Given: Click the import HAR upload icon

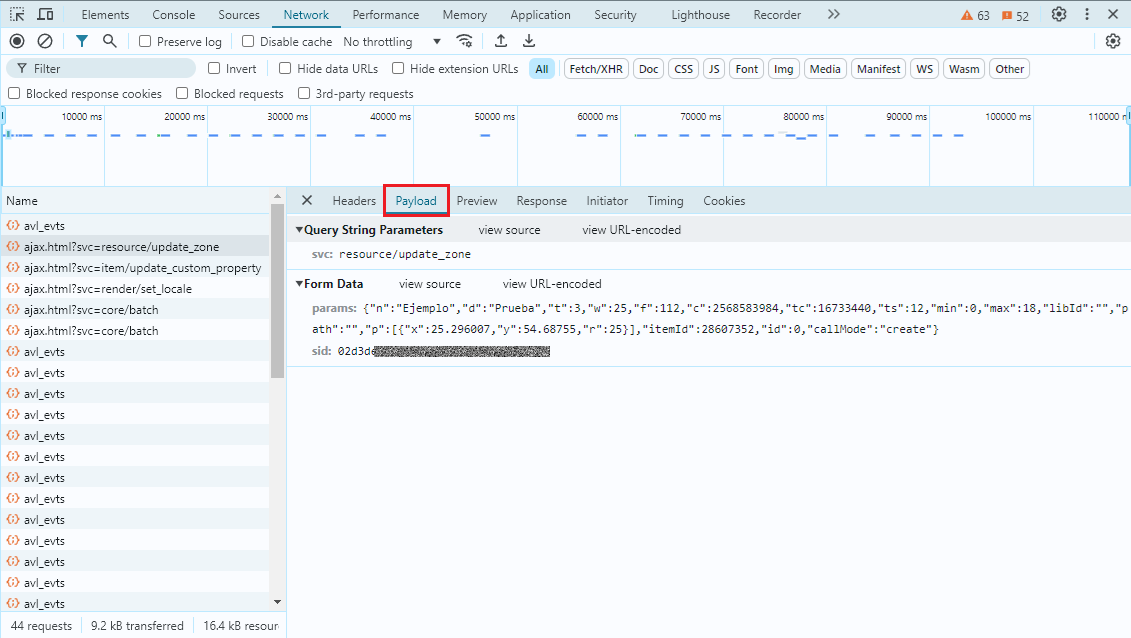Looking at the screenshot, I should pyautogui.click(x=501, y=41).
